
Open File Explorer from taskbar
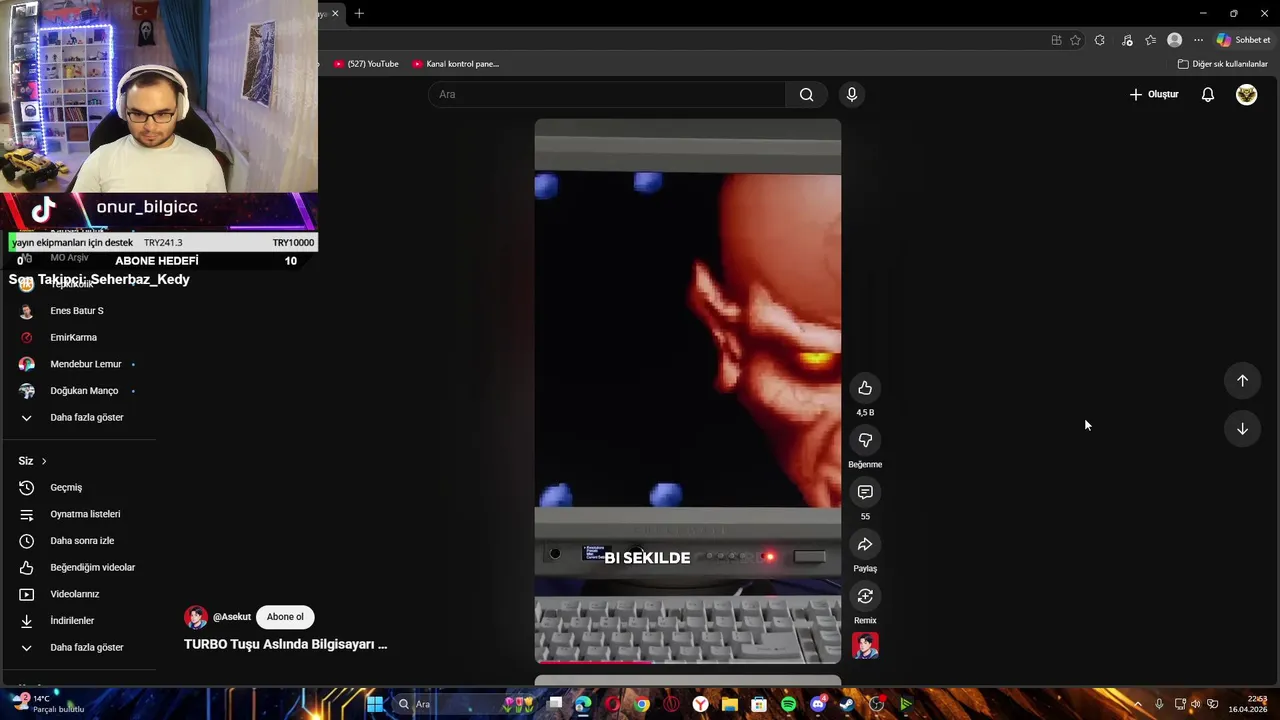click(730, 704)
